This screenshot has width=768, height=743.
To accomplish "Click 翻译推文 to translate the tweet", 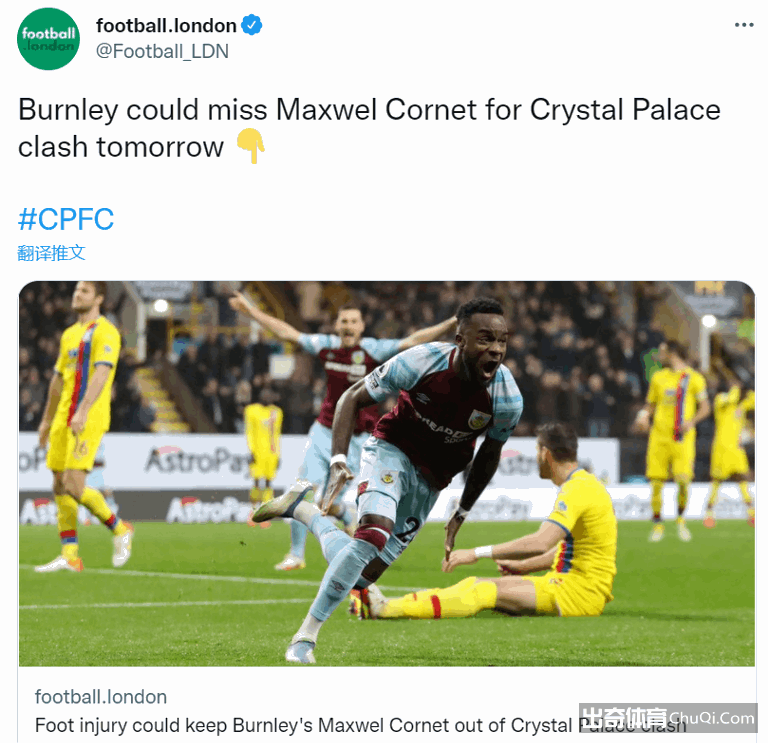I will pyautogui.click(x=51, y=253).
